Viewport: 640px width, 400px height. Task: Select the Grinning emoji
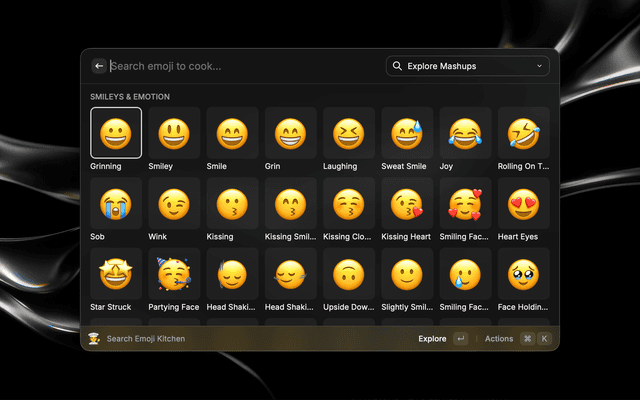pos(116,133)
